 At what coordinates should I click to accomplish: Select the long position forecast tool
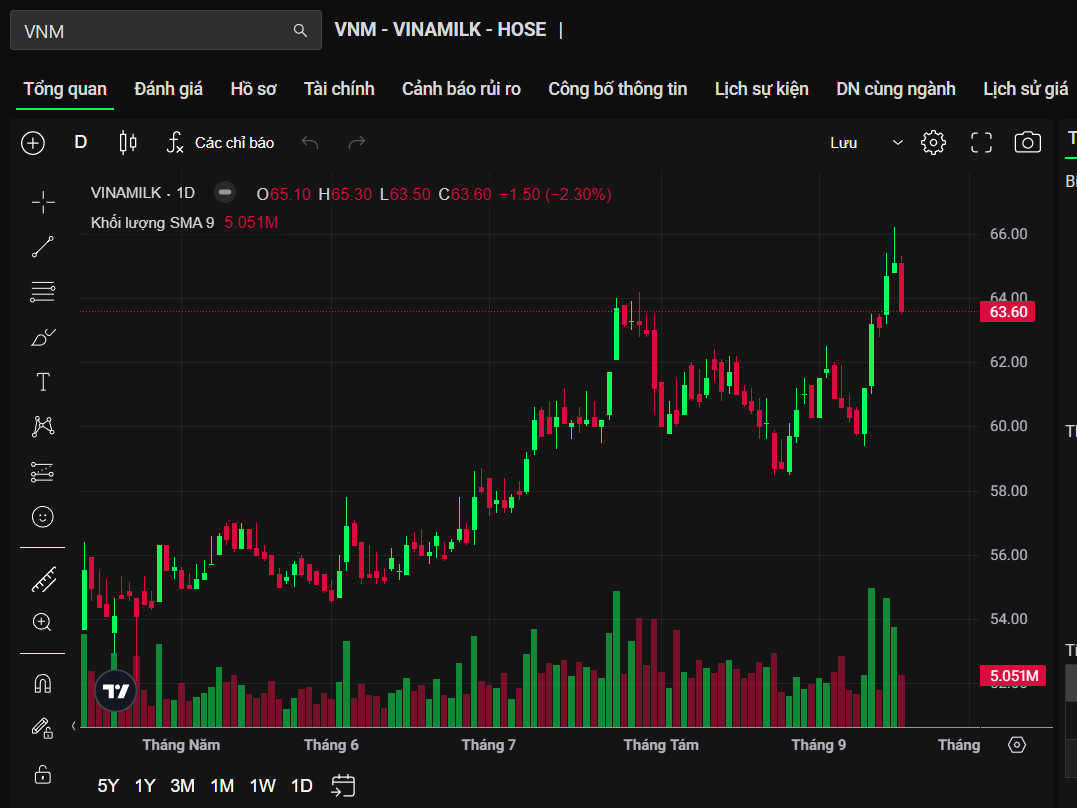[x=43, y=472]
